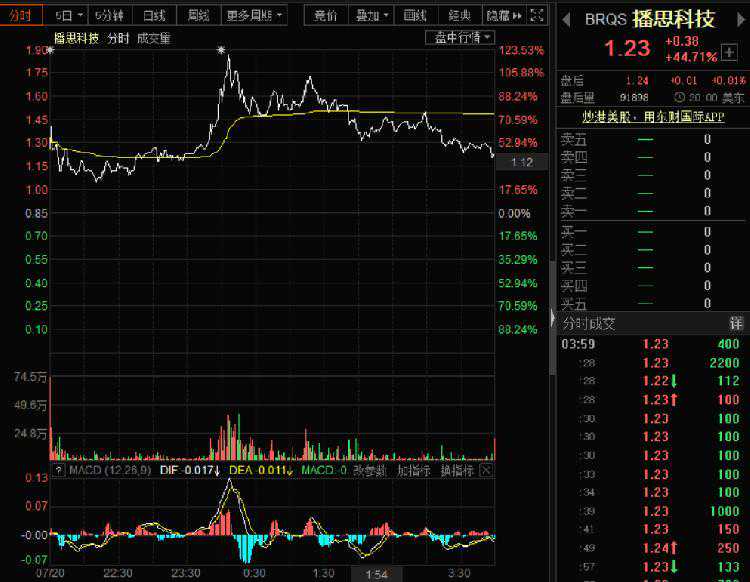The height and width of the screenshot is (582, 750).
Task: Click the 1:54 time marker on axis
Action: tap(374, 574)
